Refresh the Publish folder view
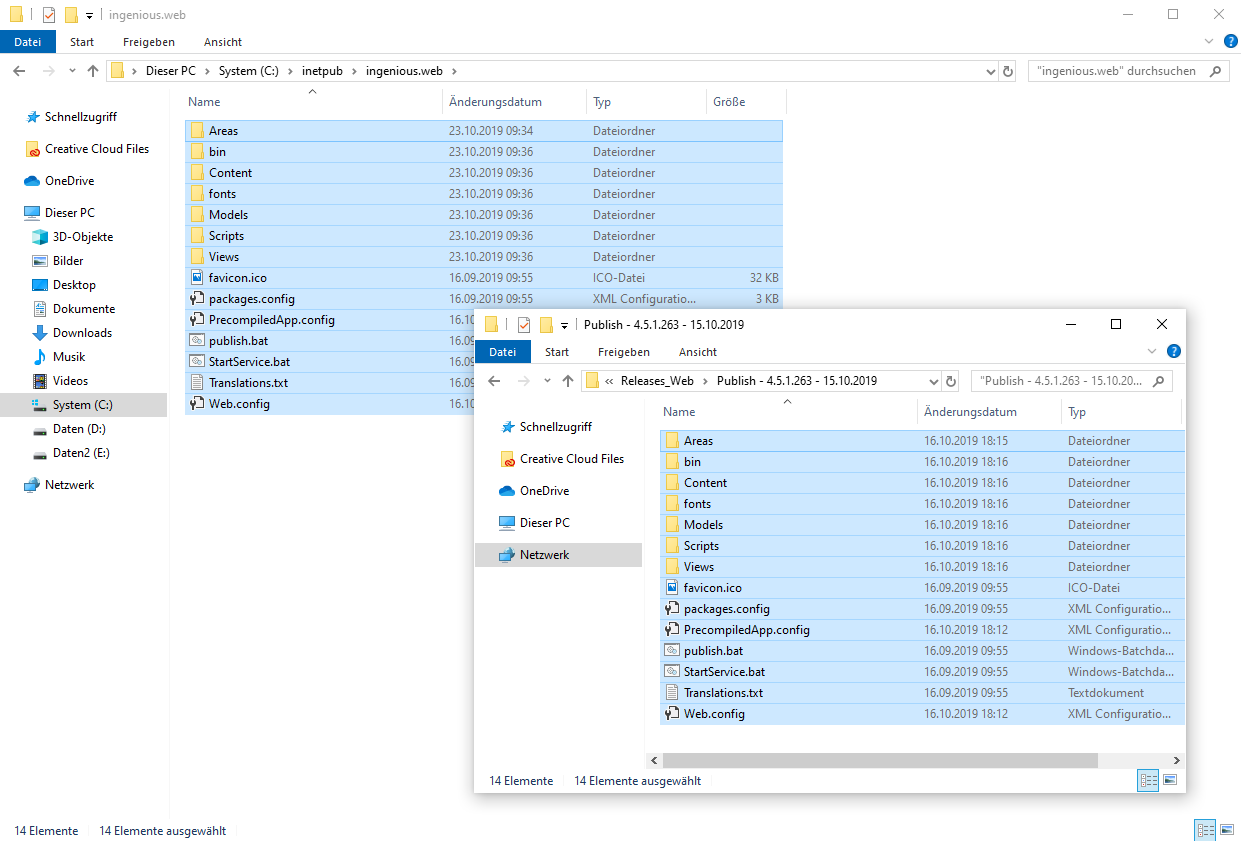This screenshot has width=1241, height=841. [951, 382]
